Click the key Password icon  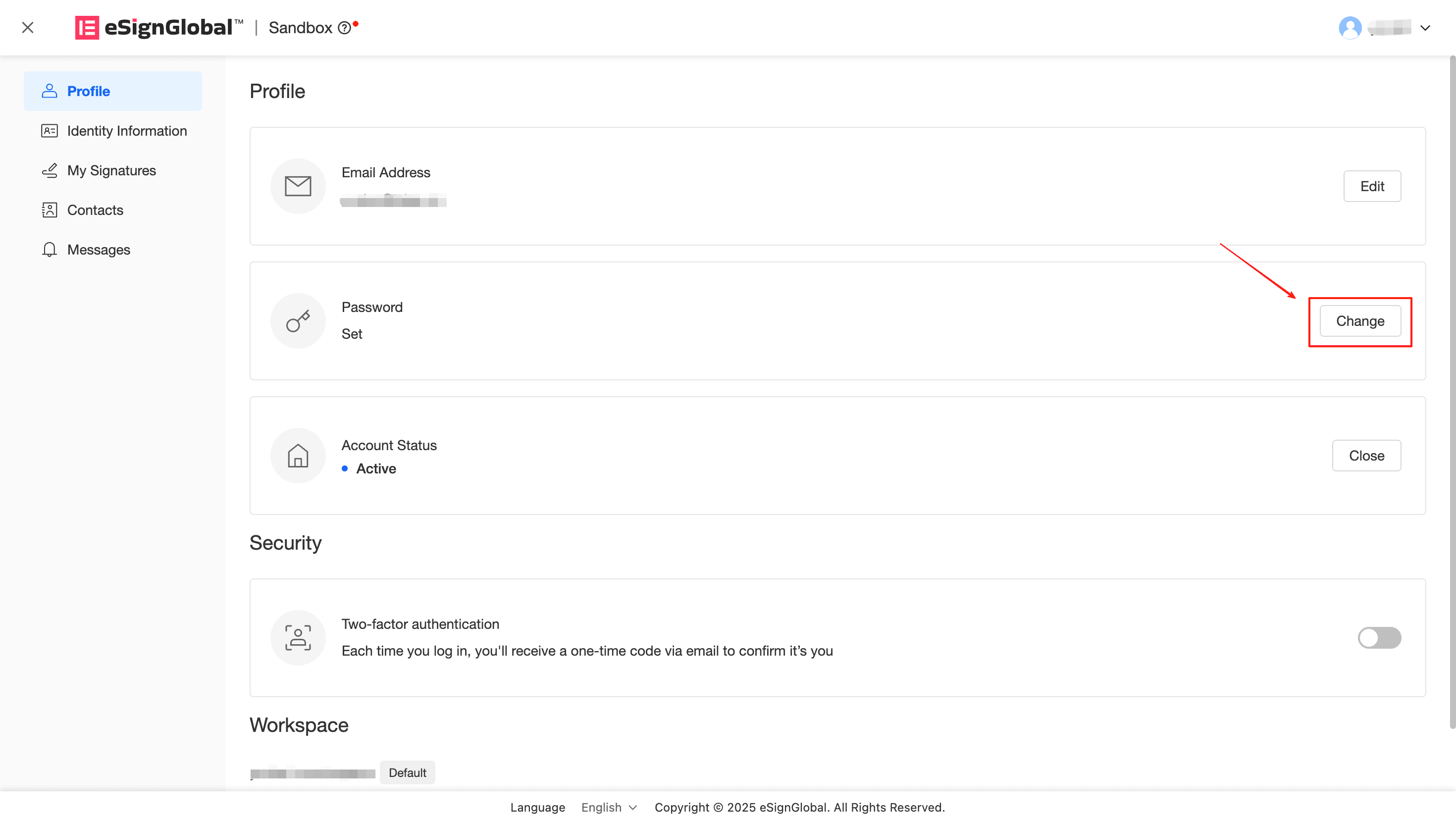click(298, 321)
